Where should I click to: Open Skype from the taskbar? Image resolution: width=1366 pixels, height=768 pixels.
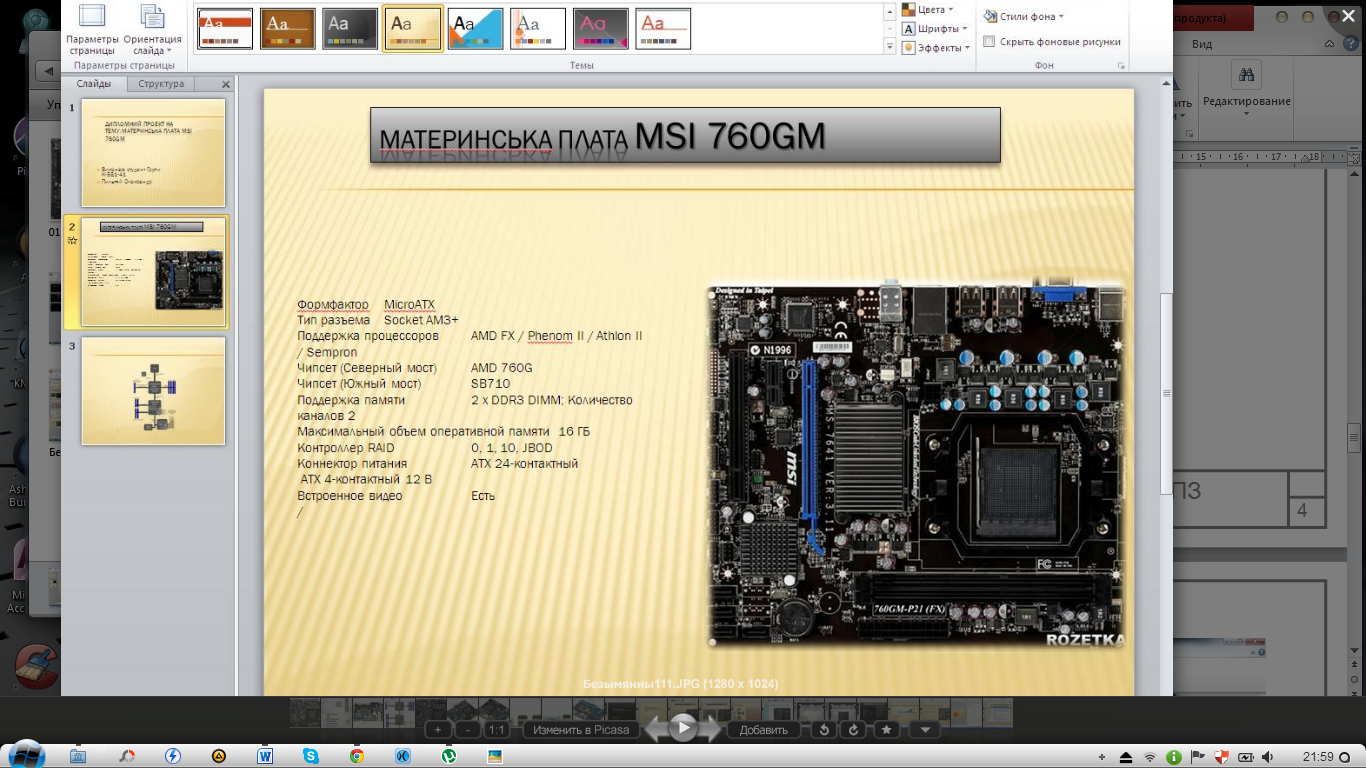tap(311, 756)
